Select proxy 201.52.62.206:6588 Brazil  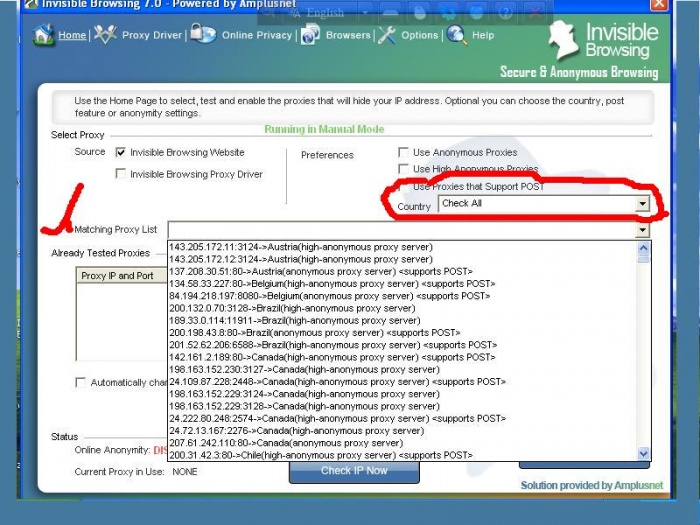click(x=402, y=345)
